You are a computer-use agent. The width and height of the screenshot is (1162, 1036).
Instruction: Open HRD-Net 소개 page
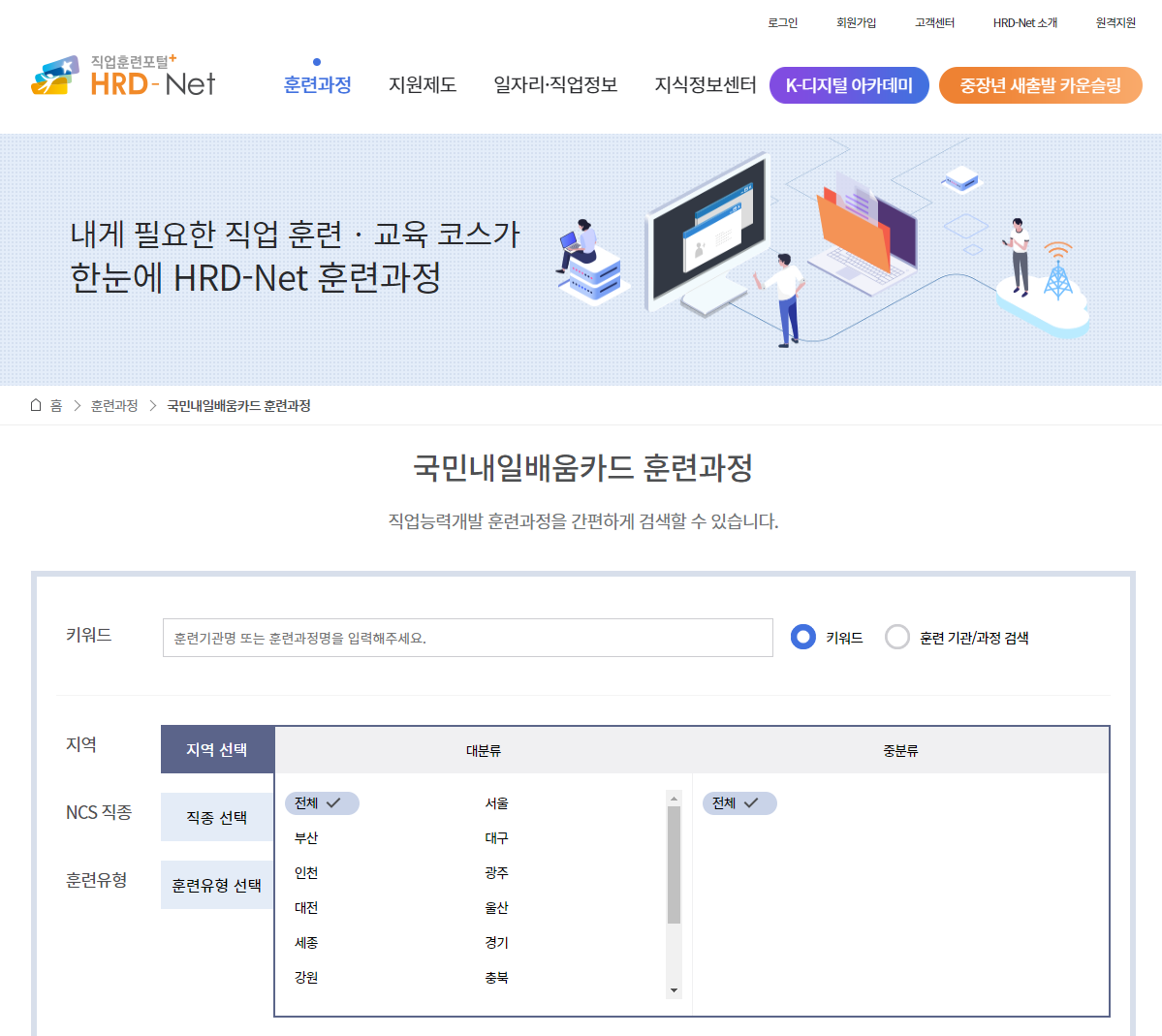(1025, 23)
